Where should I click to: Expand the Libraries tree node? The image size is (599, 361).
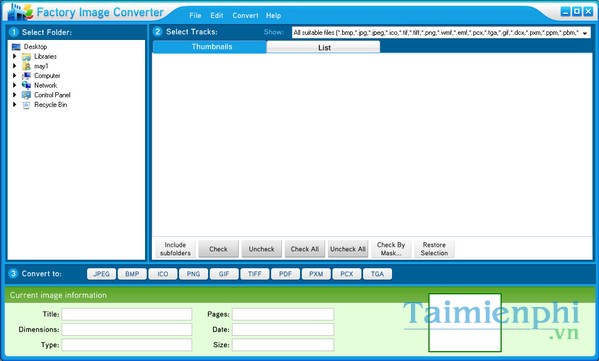[x=15, y=57]
